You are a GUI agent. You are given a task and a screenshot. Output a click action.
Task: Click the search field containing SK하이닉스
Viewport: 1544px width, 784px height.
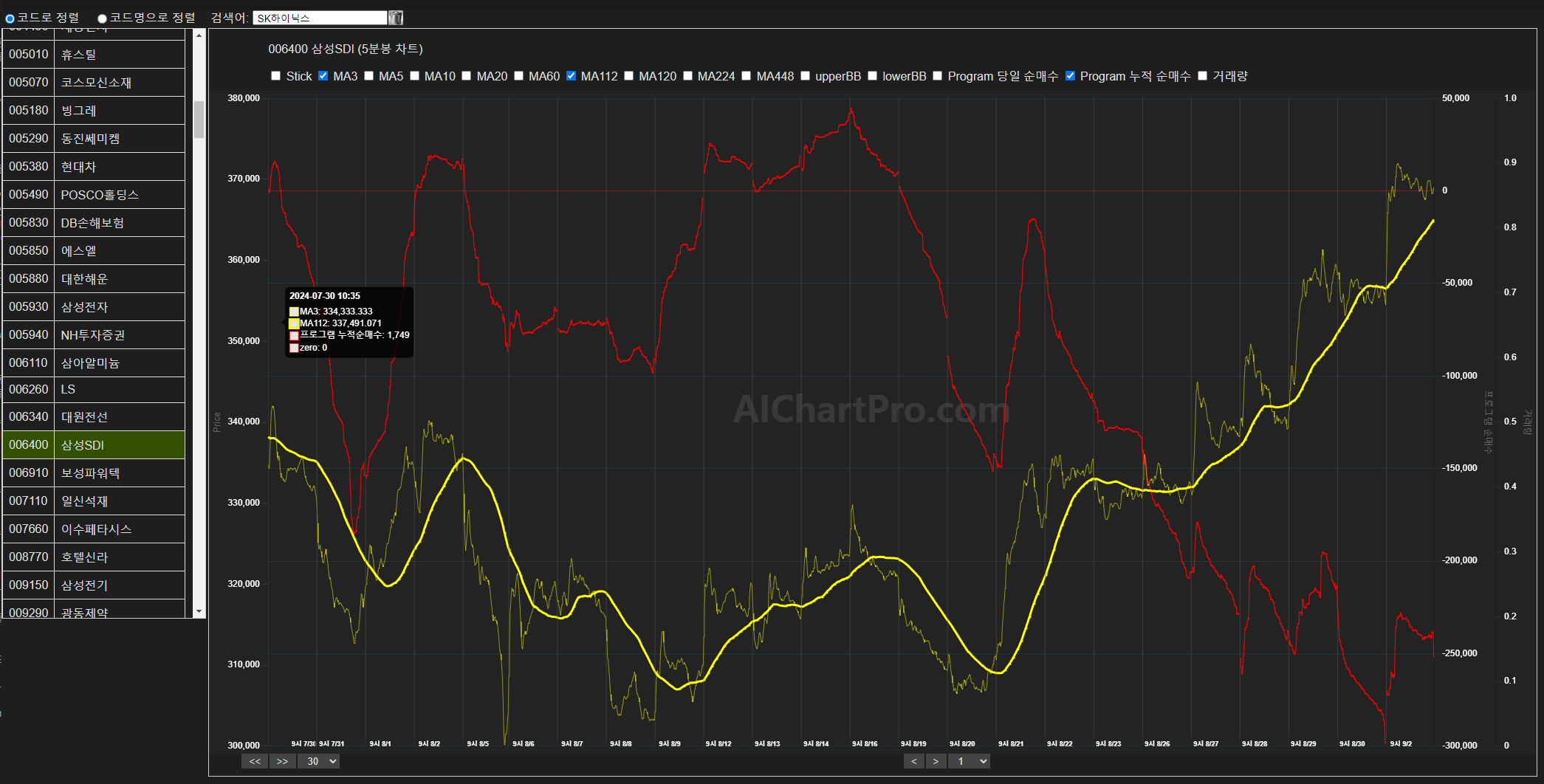click(320, 18)
